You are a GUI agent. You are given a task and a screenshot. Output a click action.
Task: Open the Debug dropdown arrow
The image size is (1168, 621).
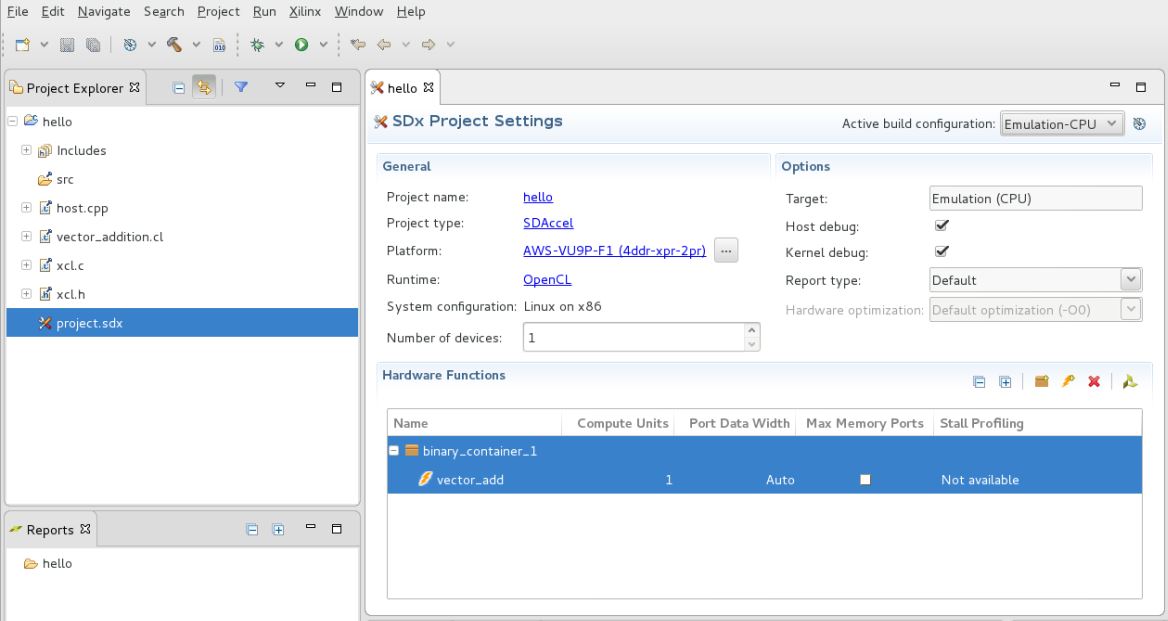[x=279, y=45]
